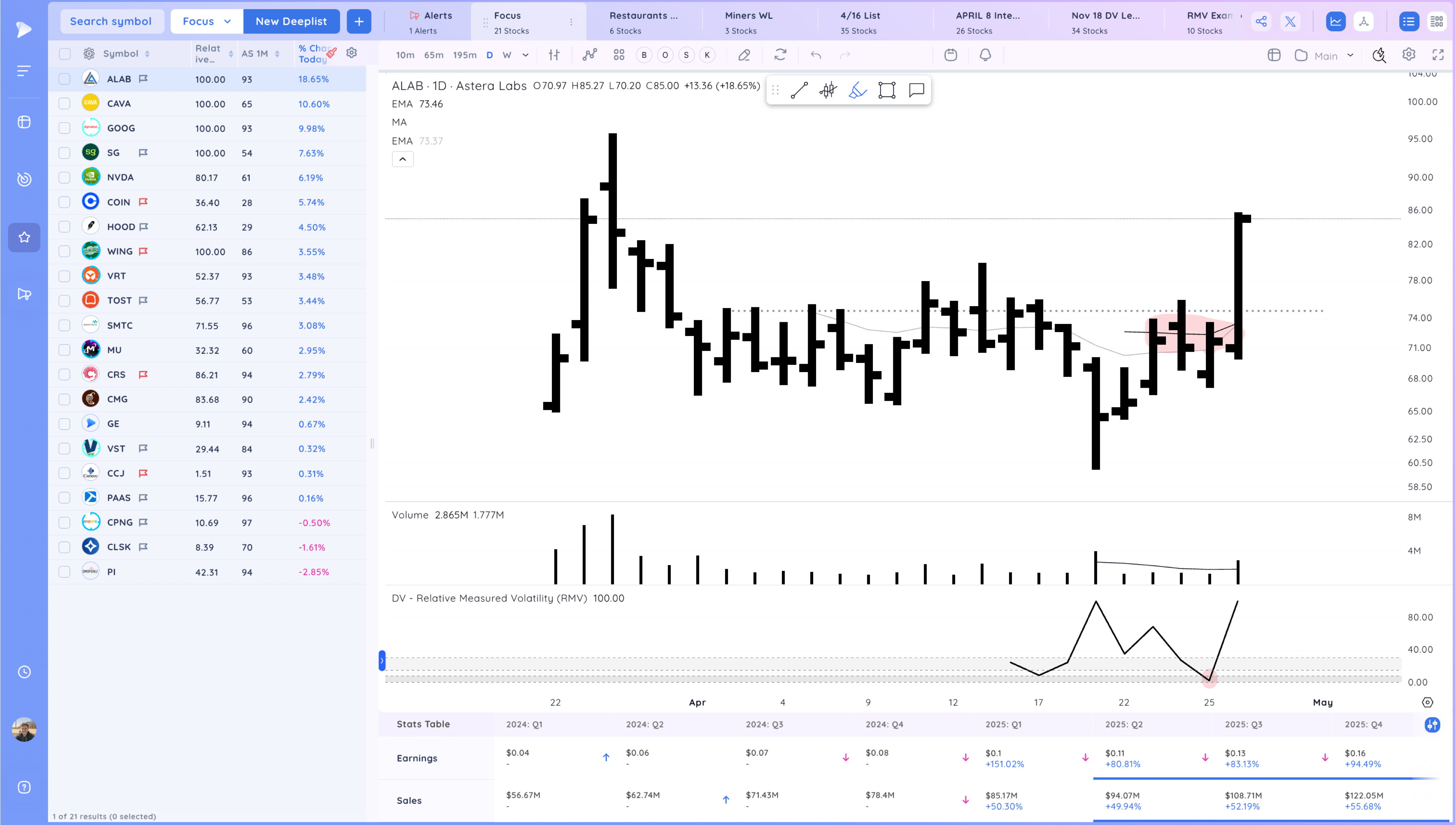The height and width of the screenshot is (825, 1456).
Task: Toggle the select-all checkbox in list header
Action: click(64, 54)
